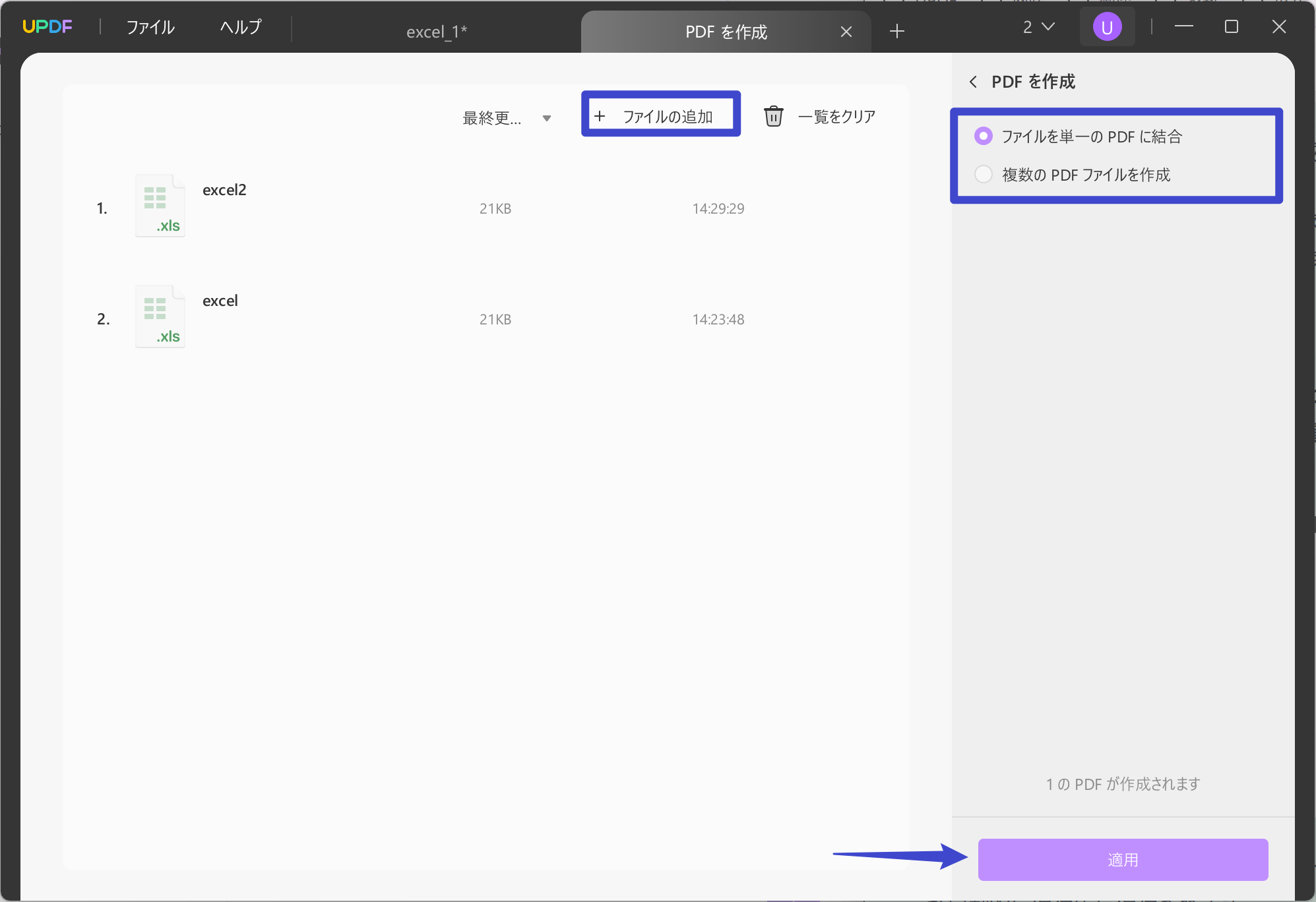Click the UPDF logo icon
1316x902 pixels.
click(x=47, y=27)
